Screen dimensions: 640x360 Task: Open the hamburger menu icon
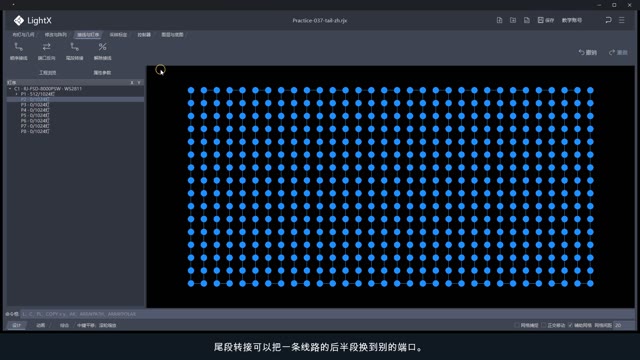click(622, 20)
